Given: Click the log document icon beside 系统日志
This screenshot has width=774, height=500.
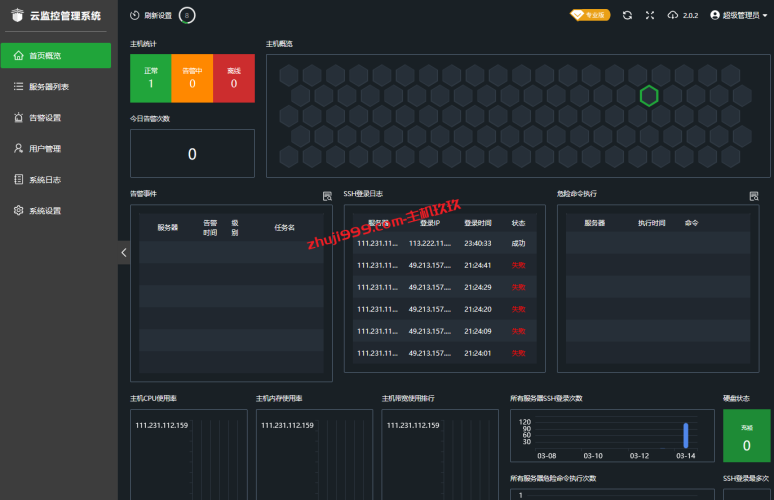Looking at the screenshot, I should tap(18, 179).
